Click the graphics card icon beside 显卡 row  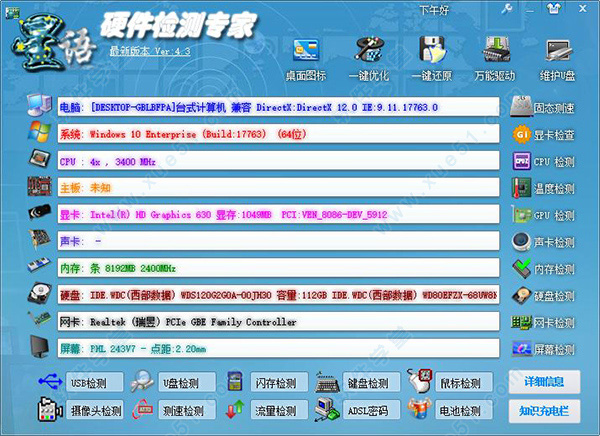(40, 212)
